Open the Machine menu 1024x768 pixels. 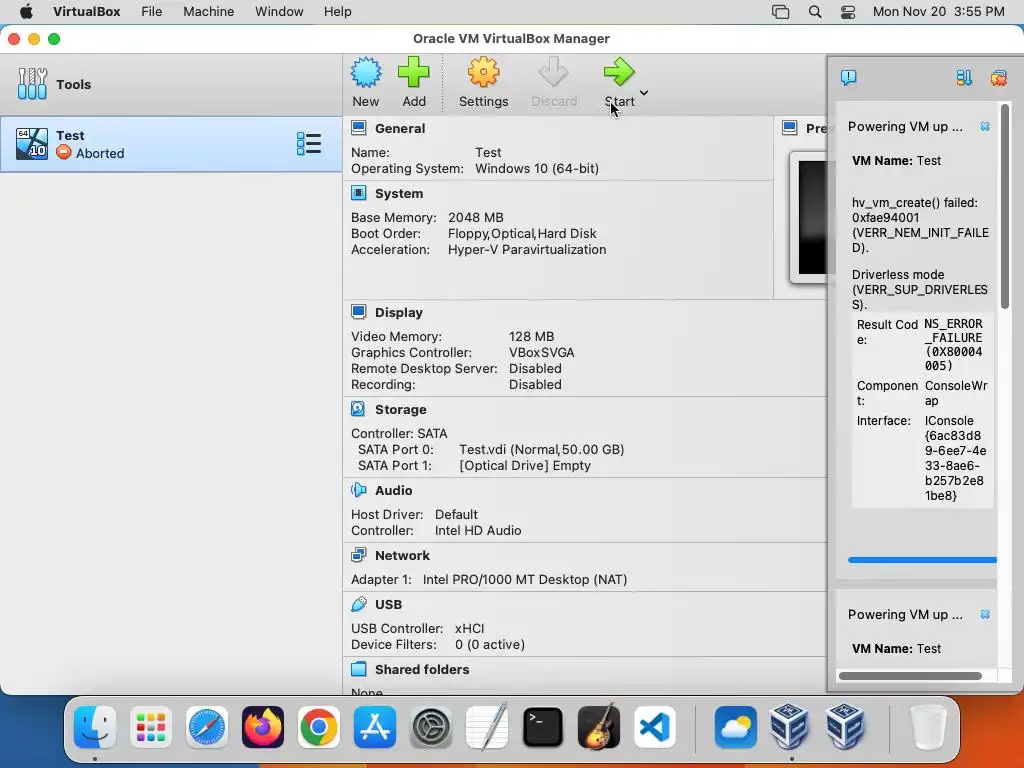208,11
